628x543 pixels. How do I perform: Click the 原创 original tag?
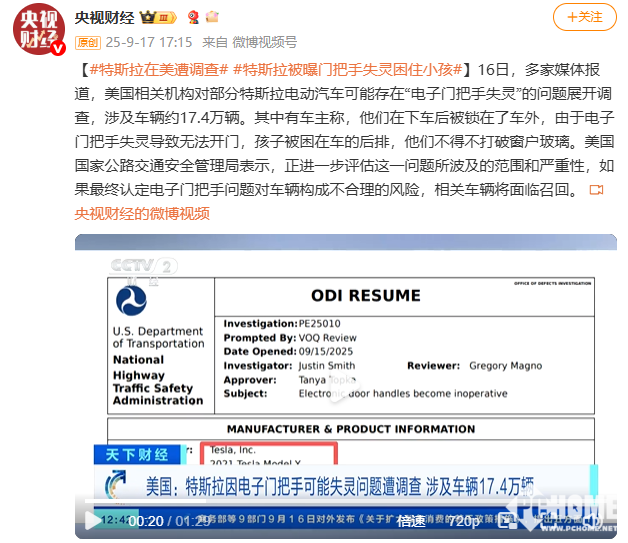pyautogui.click(x=88, y=42)
